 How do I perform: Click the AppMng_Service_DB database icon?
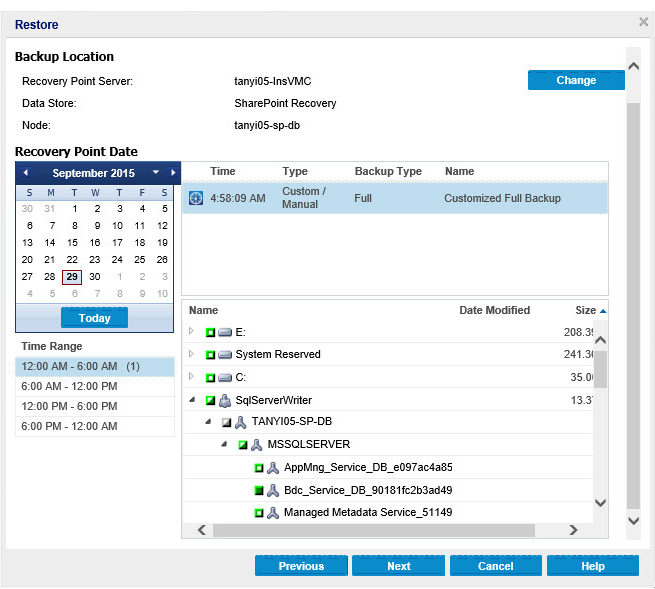(x=273, y=468)
